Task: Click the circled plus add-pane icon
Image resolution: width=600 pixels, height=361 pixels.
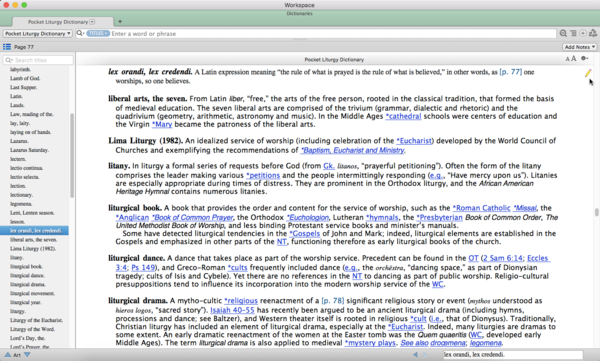Action: (x=583, y=33)
